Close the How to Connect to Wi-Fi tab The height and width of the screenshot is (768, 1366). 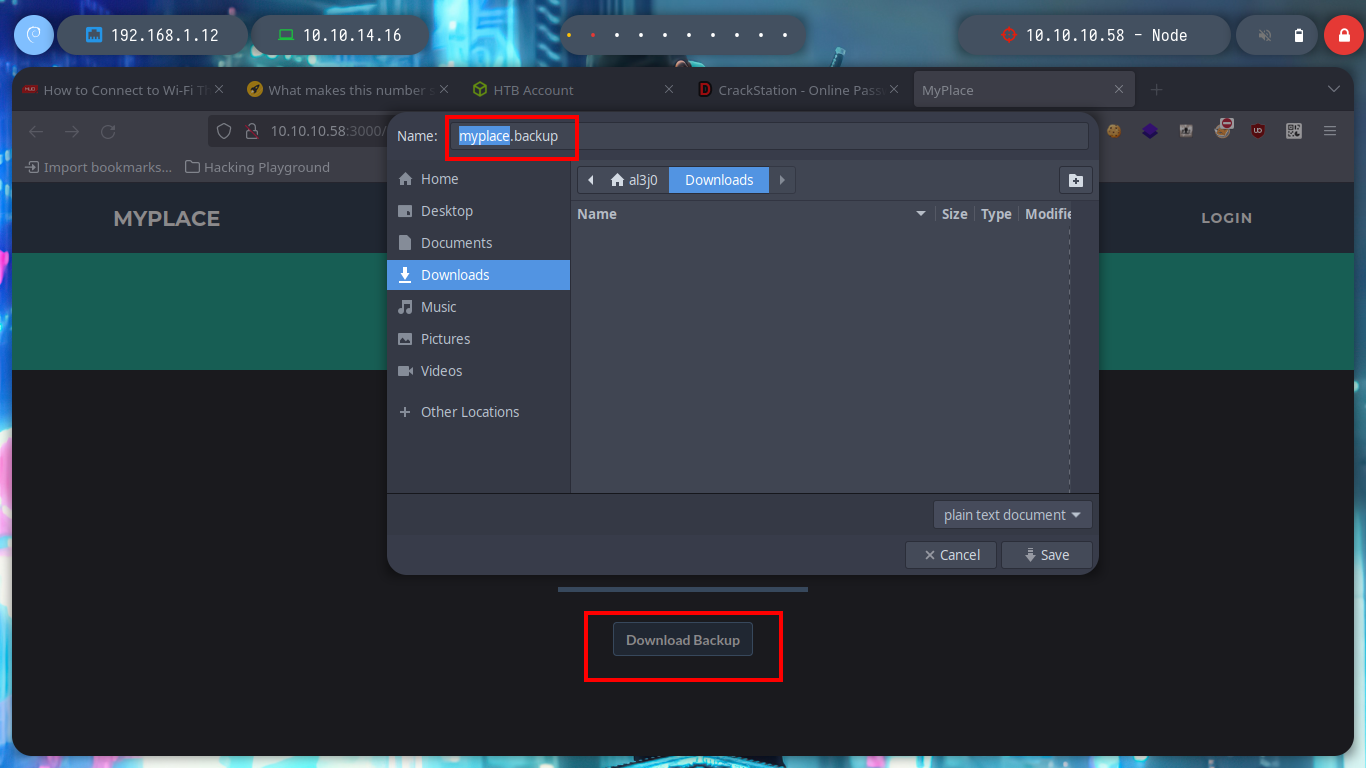[219, 90]
